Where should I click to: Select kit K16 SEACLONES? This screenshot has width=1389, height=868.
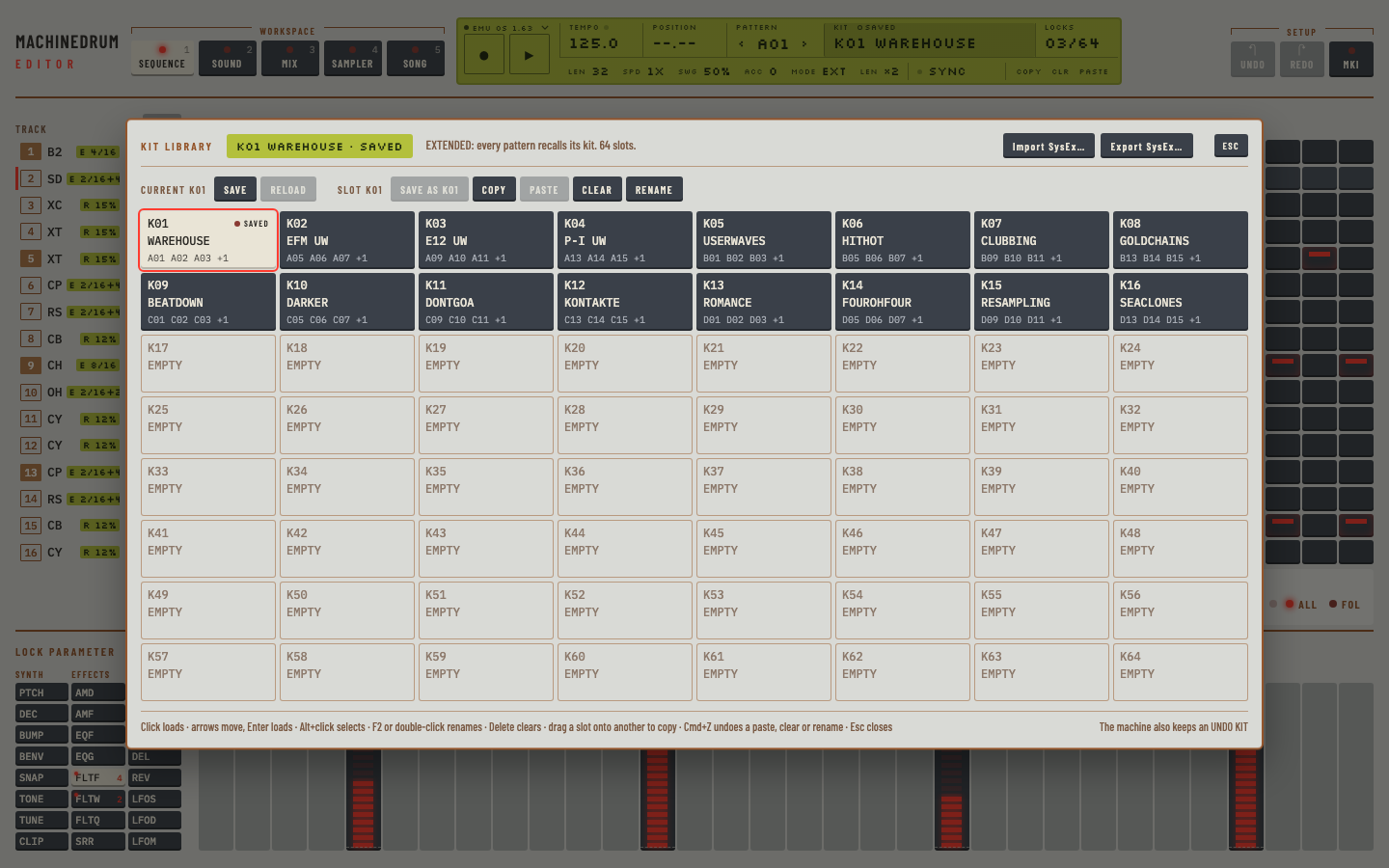tap(1181, 301)
